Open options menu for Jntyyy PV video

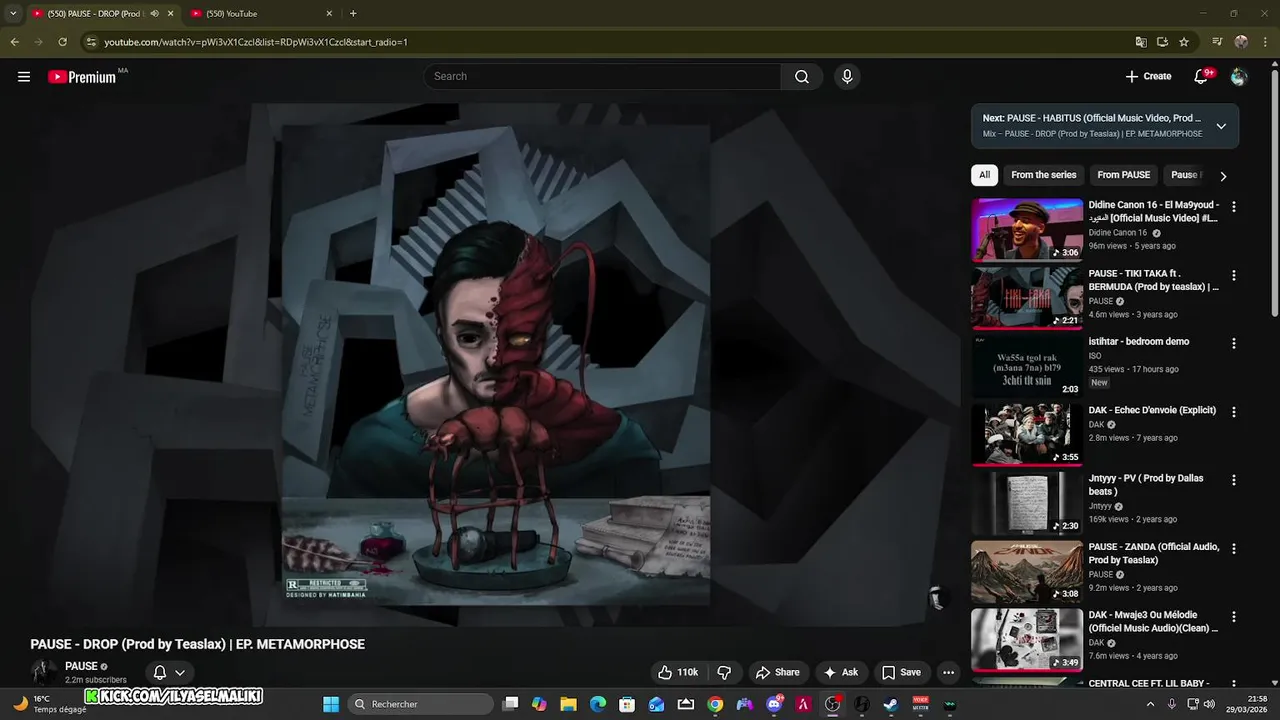pos(1234,480)
